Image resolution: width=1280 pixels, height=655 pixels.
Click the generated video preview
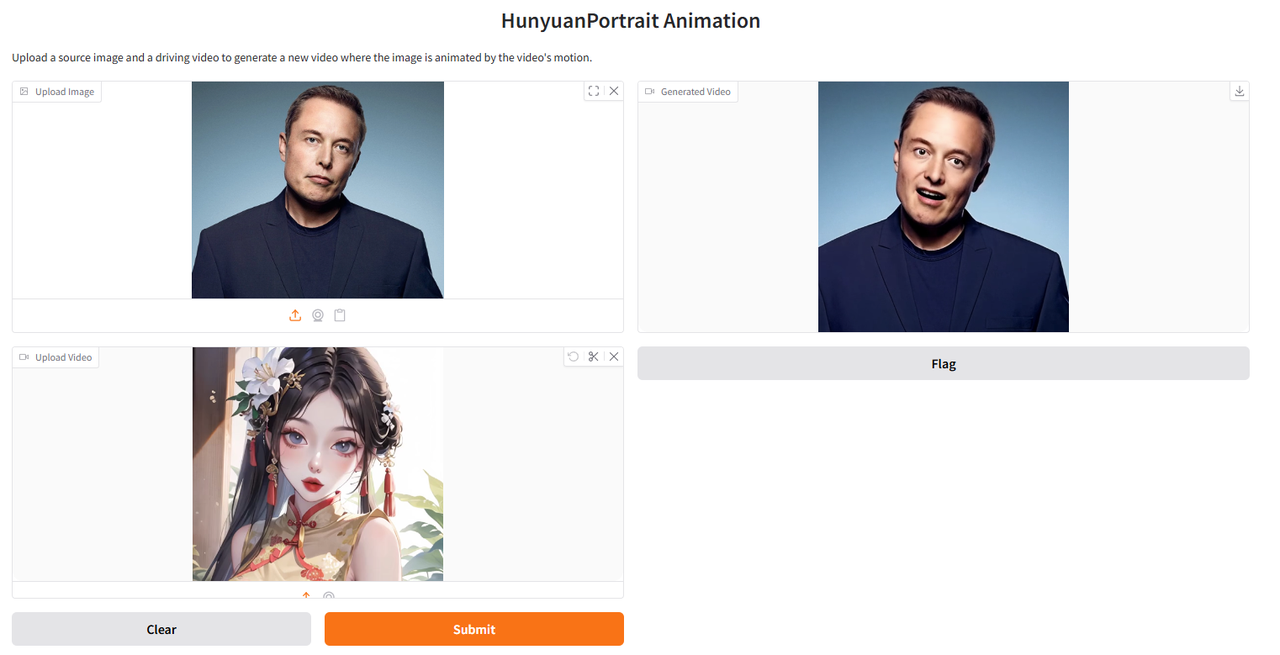coord(943,207)
